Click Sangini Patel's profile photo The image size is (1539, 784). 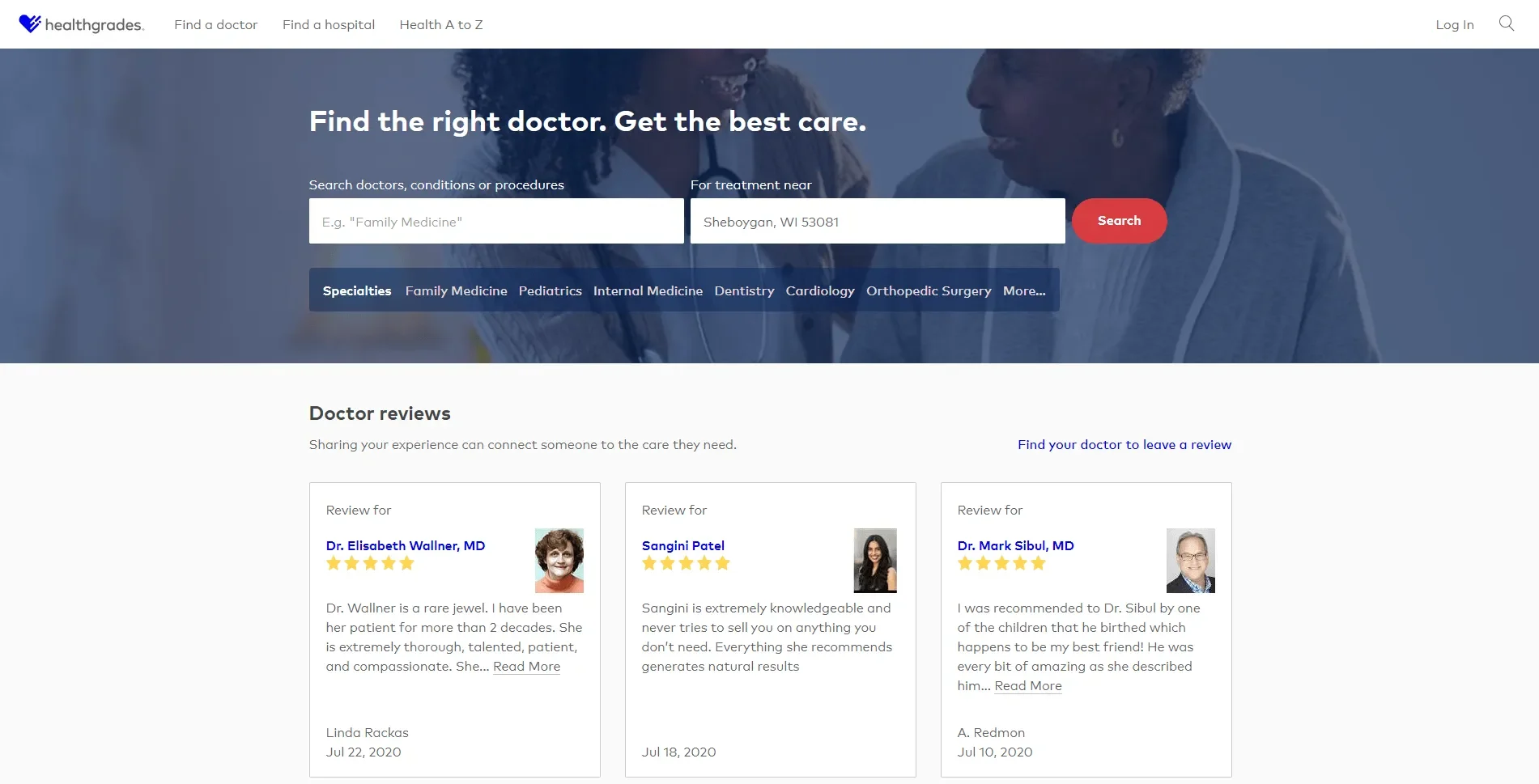874,560
